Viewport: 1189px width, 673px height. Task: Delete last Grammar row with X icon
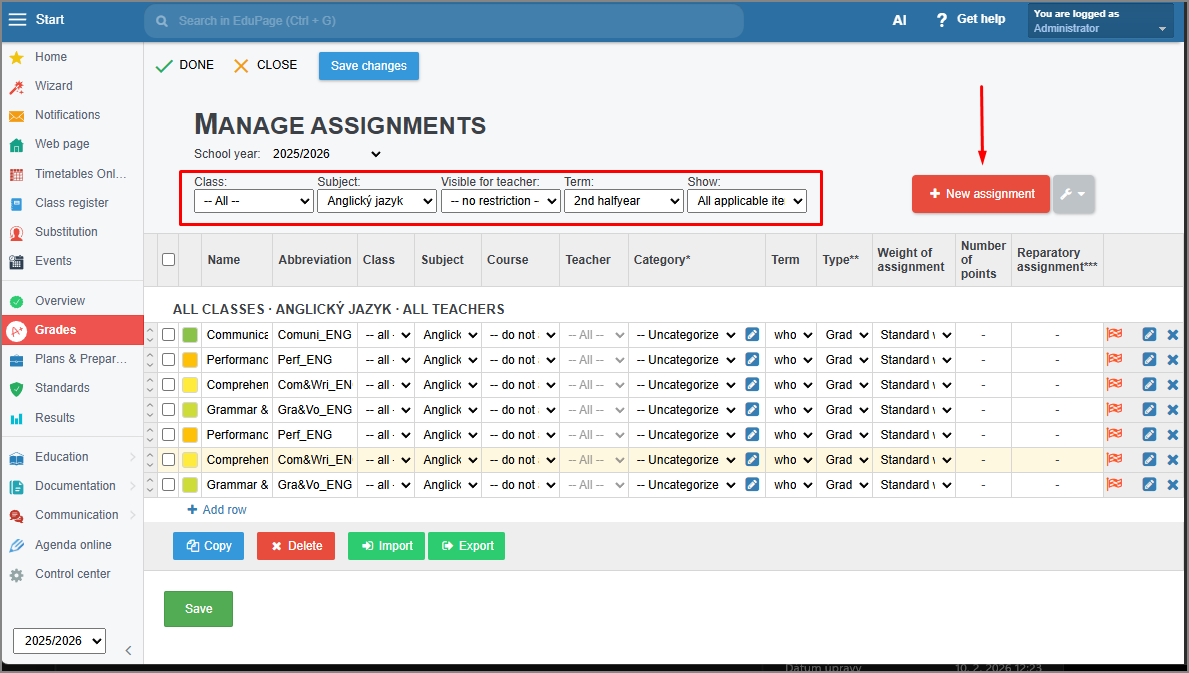[1173, 485]
